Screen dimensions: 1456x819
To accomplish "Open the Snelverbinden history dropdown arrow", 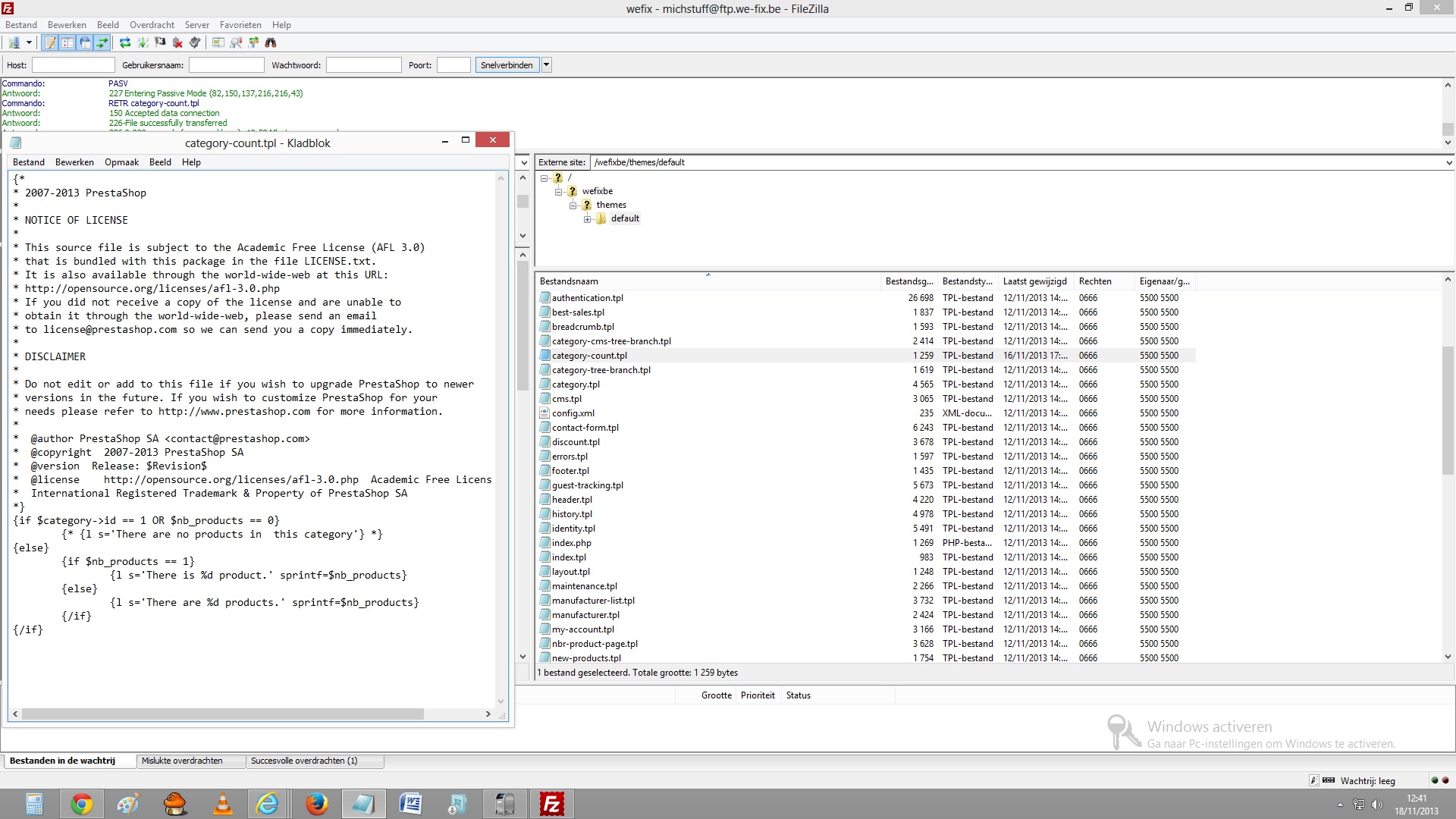I will (x=546, y=65).
